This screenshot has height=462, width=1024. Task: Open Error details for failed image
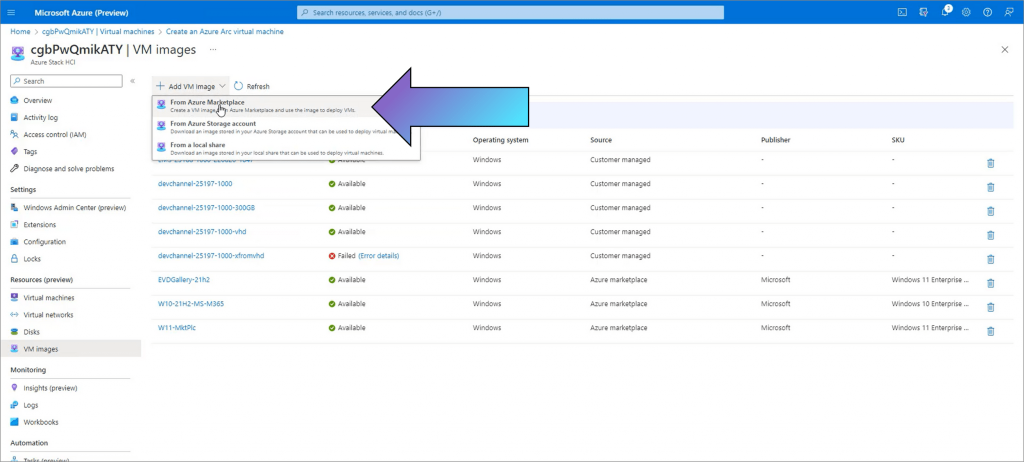pyautogui.click(x=379, y=256)
